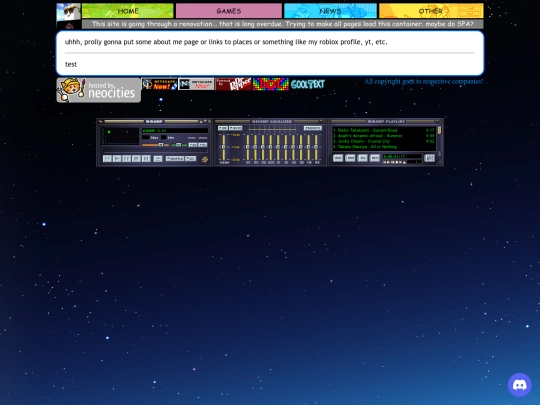The width and height of the screenshot is (540, 405).
Task: Open the NEWS navigation tab
Action: tap(330, 11)
